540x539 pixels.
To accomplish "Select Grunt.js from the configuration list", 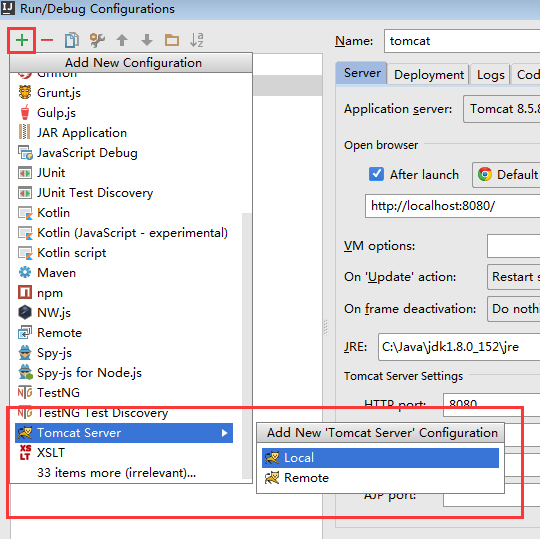I will [x=125, y=93].
